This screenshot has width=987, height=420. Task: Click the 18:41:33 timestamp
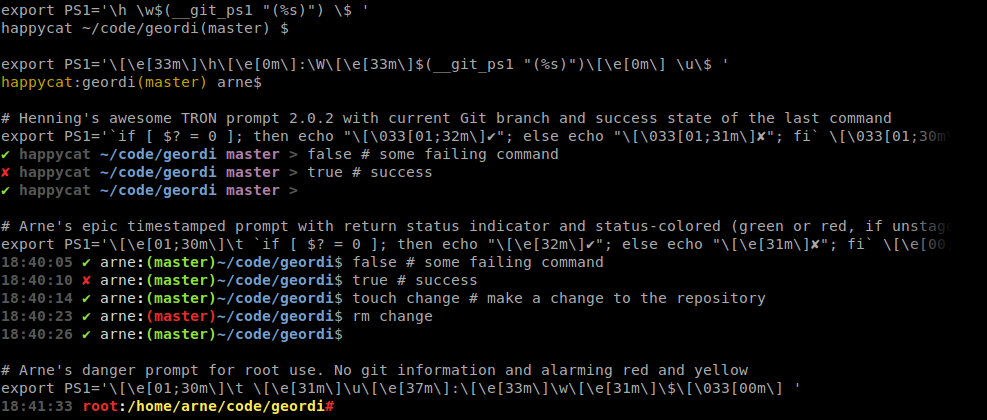pyautogui.click(x=36, y=406)
